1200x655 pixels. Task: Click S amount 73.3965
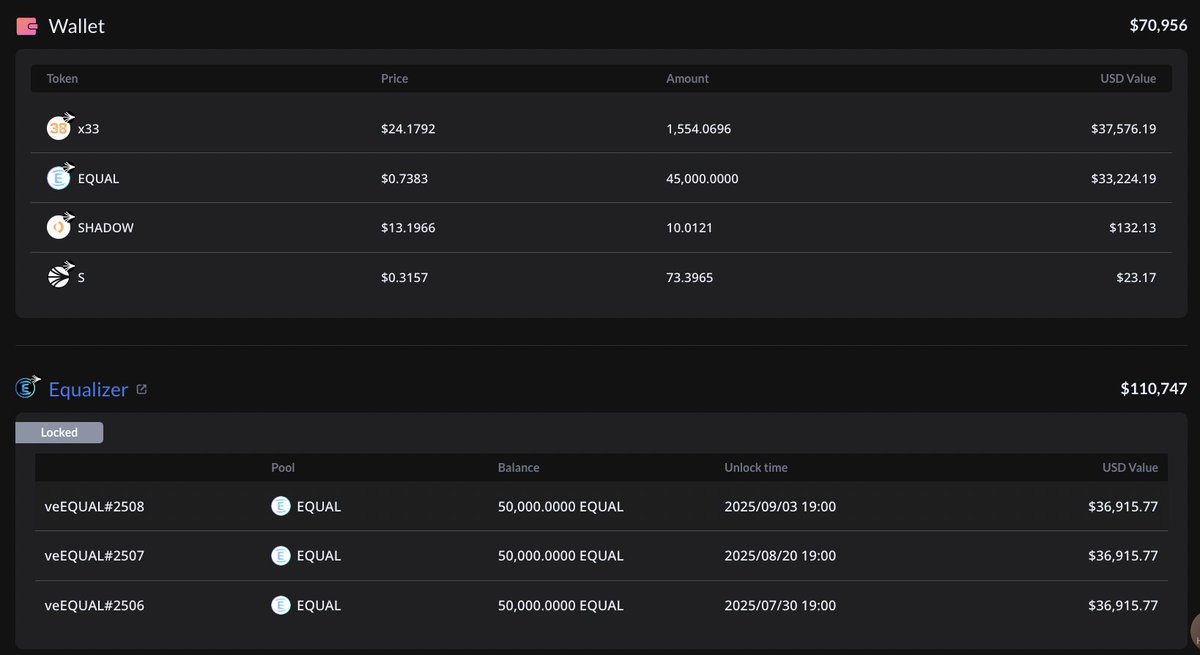(690, 278)
